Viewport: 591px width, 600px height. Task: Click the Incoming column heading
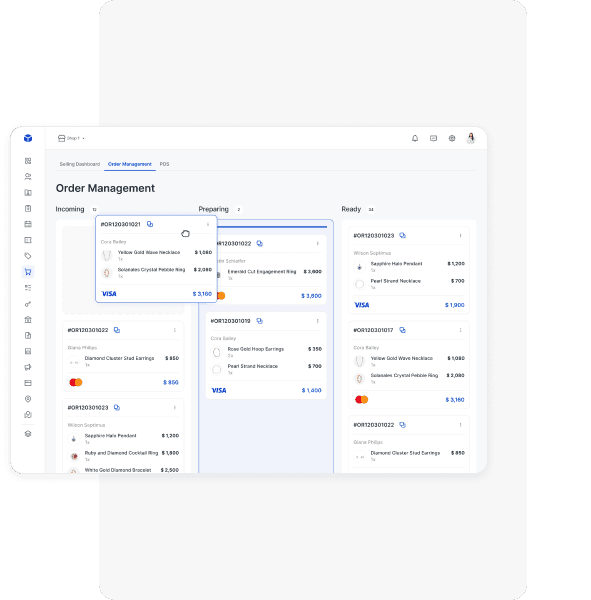pos(70,209)
